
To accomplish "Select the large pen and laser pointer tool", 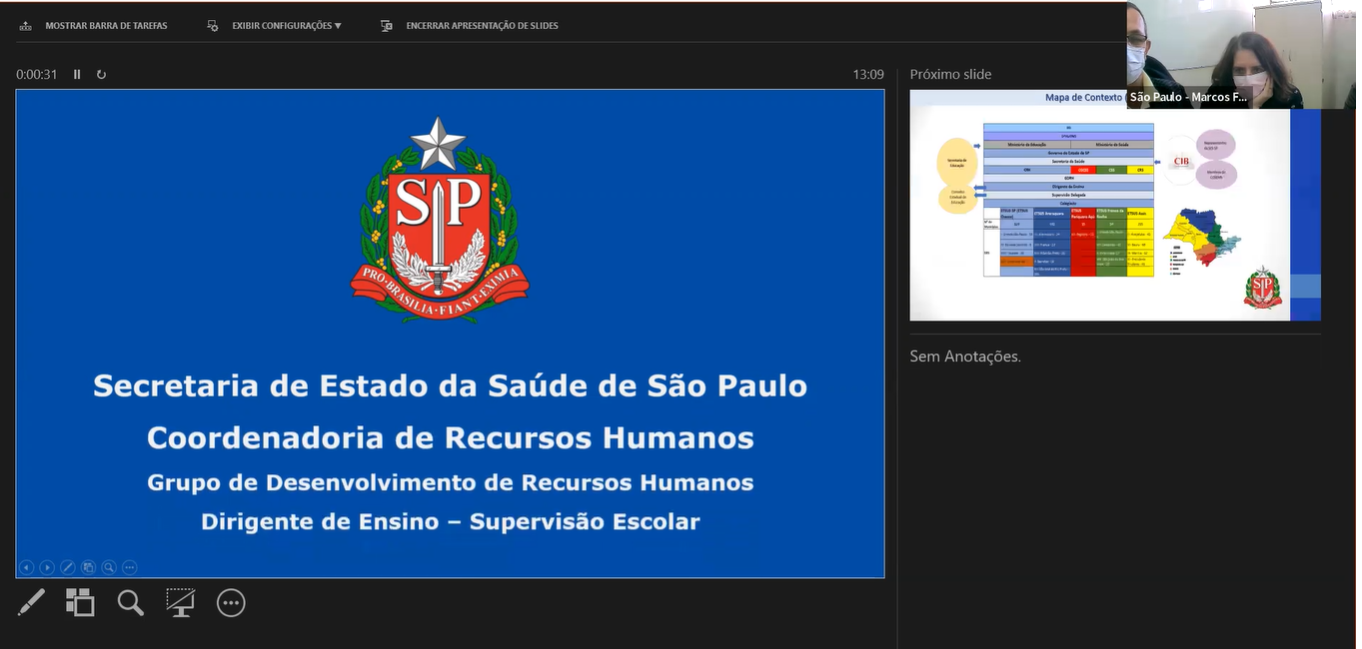I will (31, 602).
